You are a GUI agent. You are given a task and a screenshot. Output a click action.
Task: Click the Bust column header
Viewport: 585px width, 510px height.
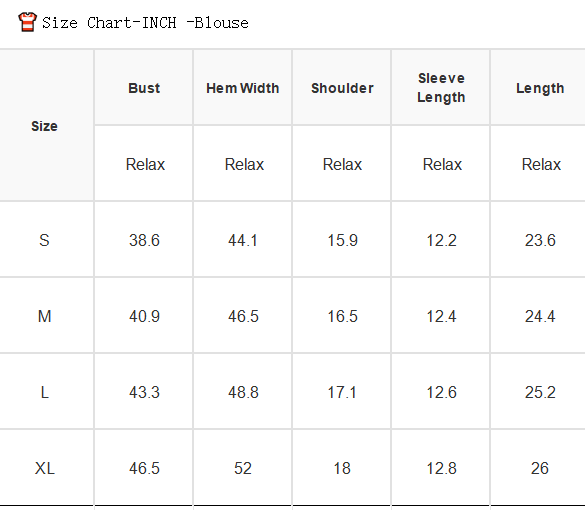[144, 88]
